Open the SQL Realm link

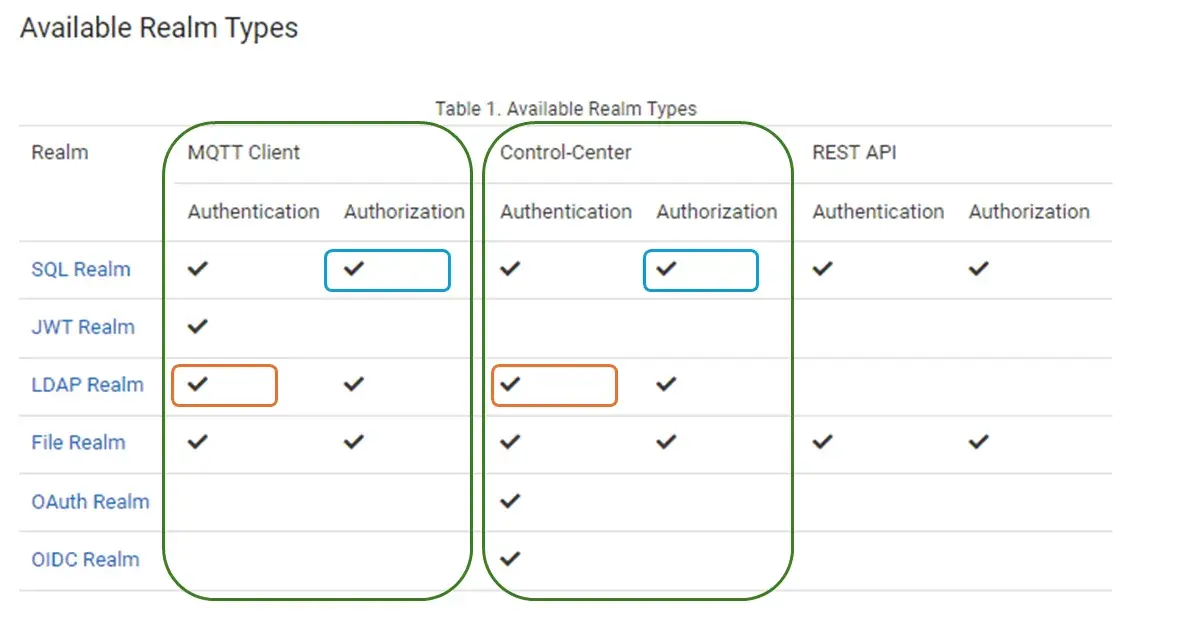point(81,269)
